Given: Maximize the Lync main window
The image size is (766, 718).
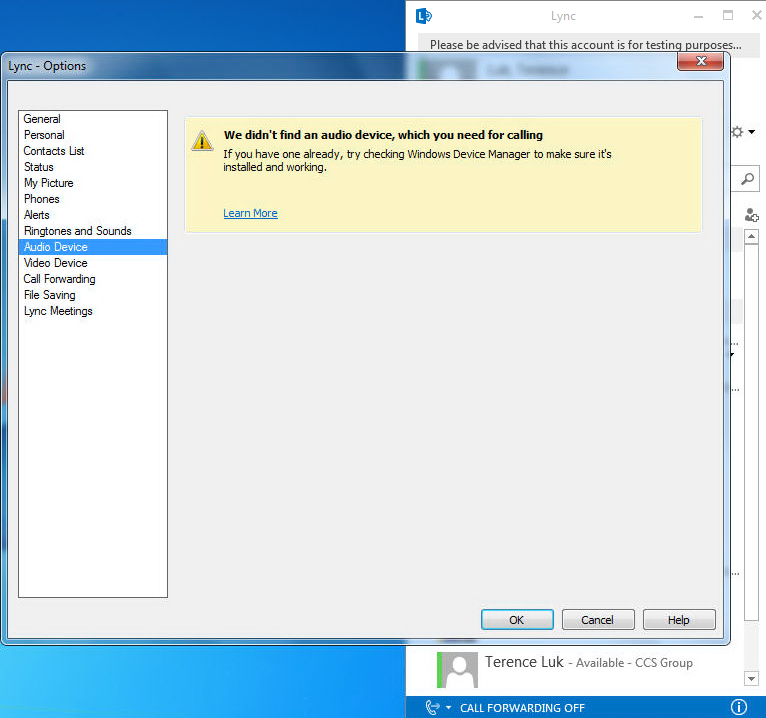Looking at the screenshot, I should point(728,16).
